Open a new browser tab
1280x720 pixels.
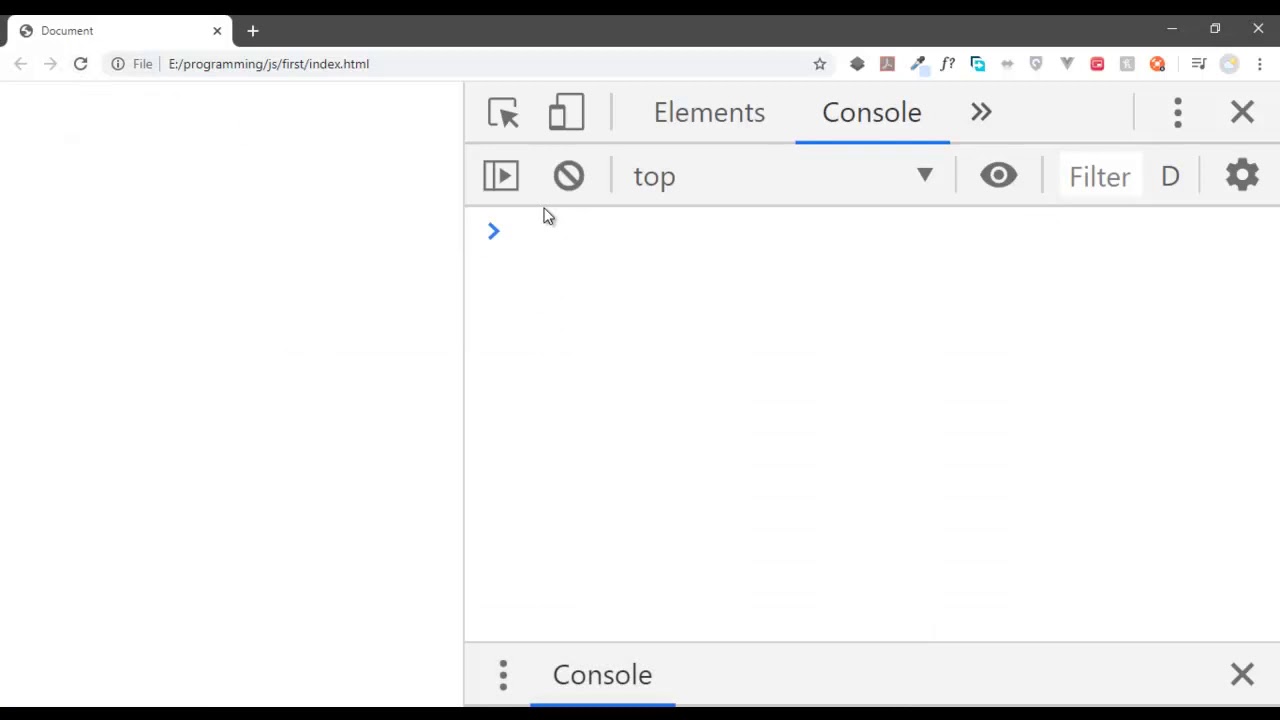click(253, 31)
